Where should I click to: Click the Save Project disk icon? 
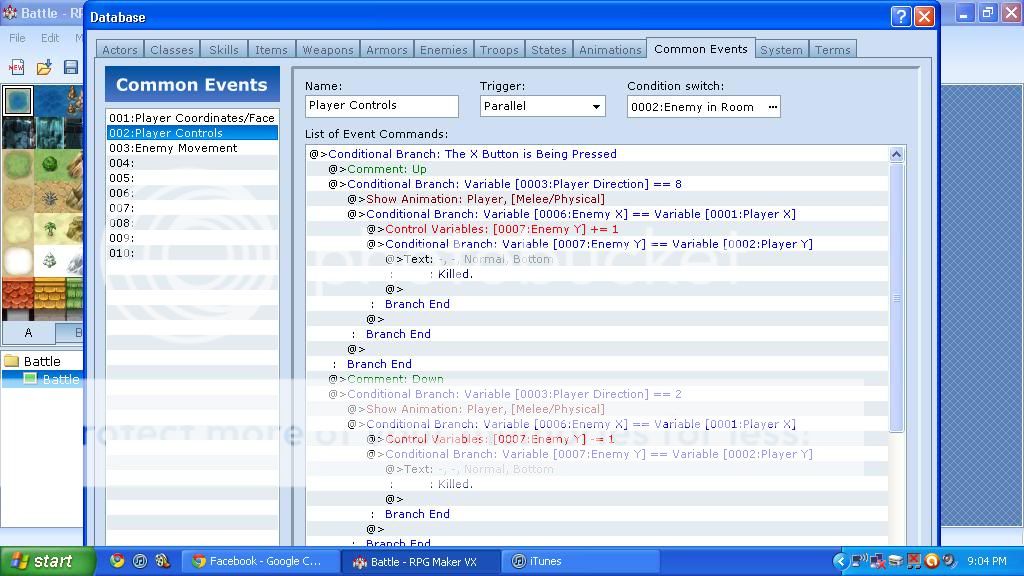click(70, 67)
